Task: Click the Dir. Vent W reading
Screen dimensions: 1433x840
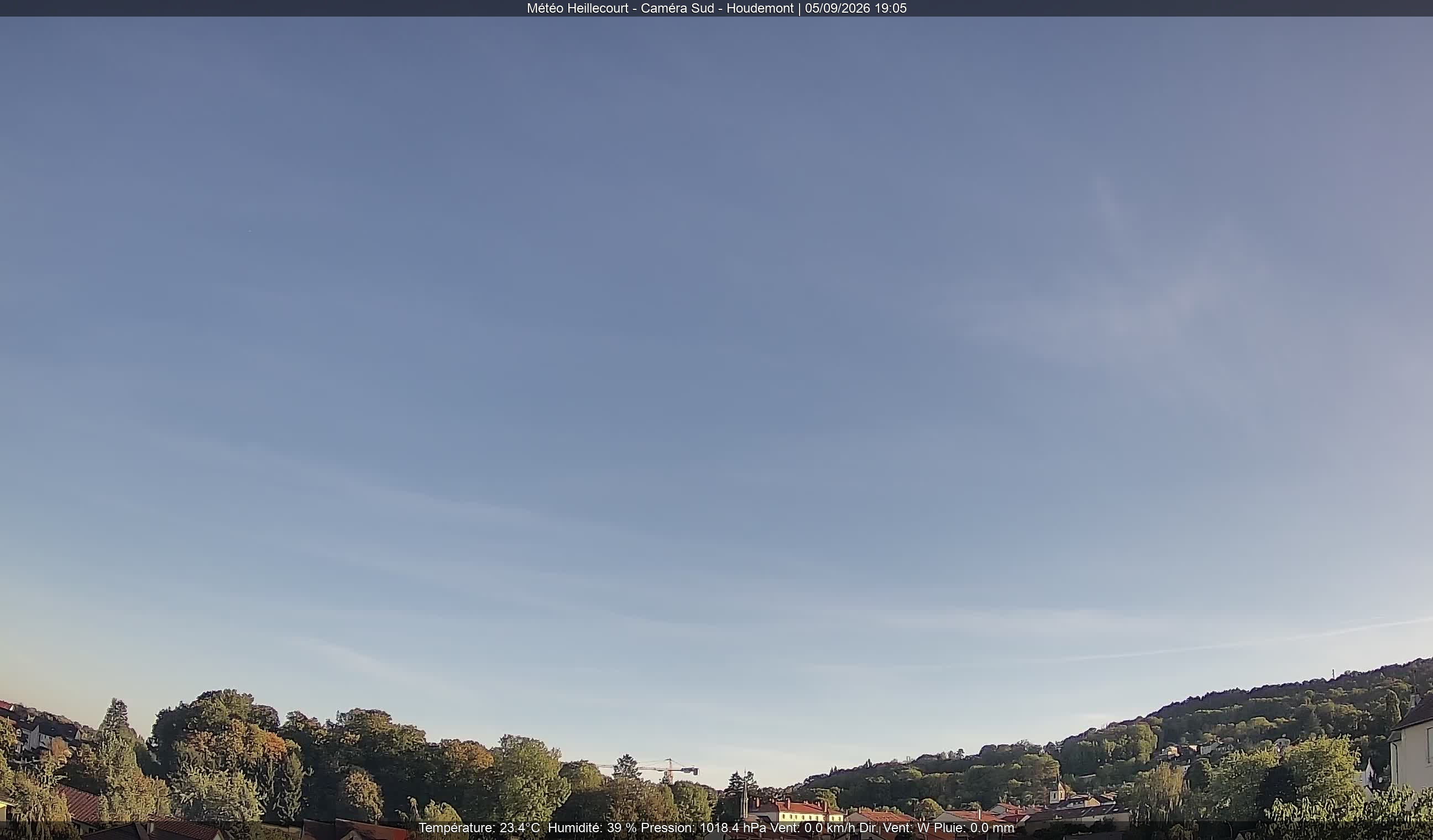Action: click(x=893, y=827)
